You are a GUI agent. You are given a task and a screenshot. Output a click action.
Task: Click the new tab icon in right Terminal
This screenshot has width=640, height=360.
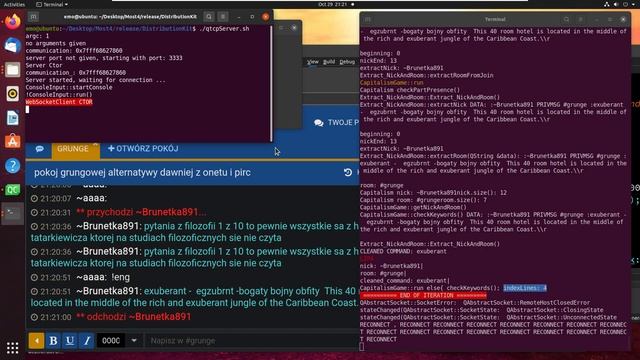coord(367,19)
